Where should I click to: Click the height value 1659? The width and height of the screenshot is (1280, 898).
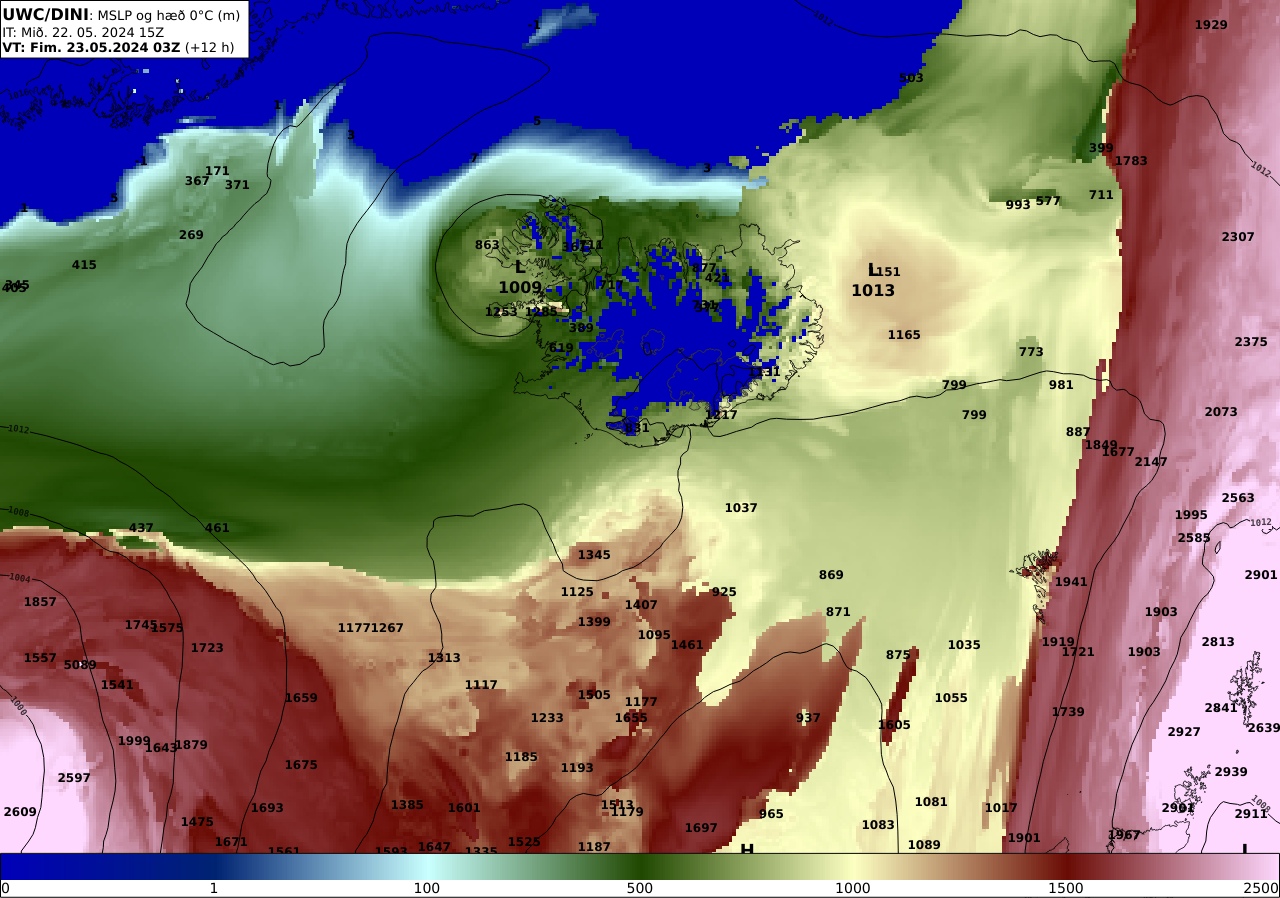tap(301, 698)
